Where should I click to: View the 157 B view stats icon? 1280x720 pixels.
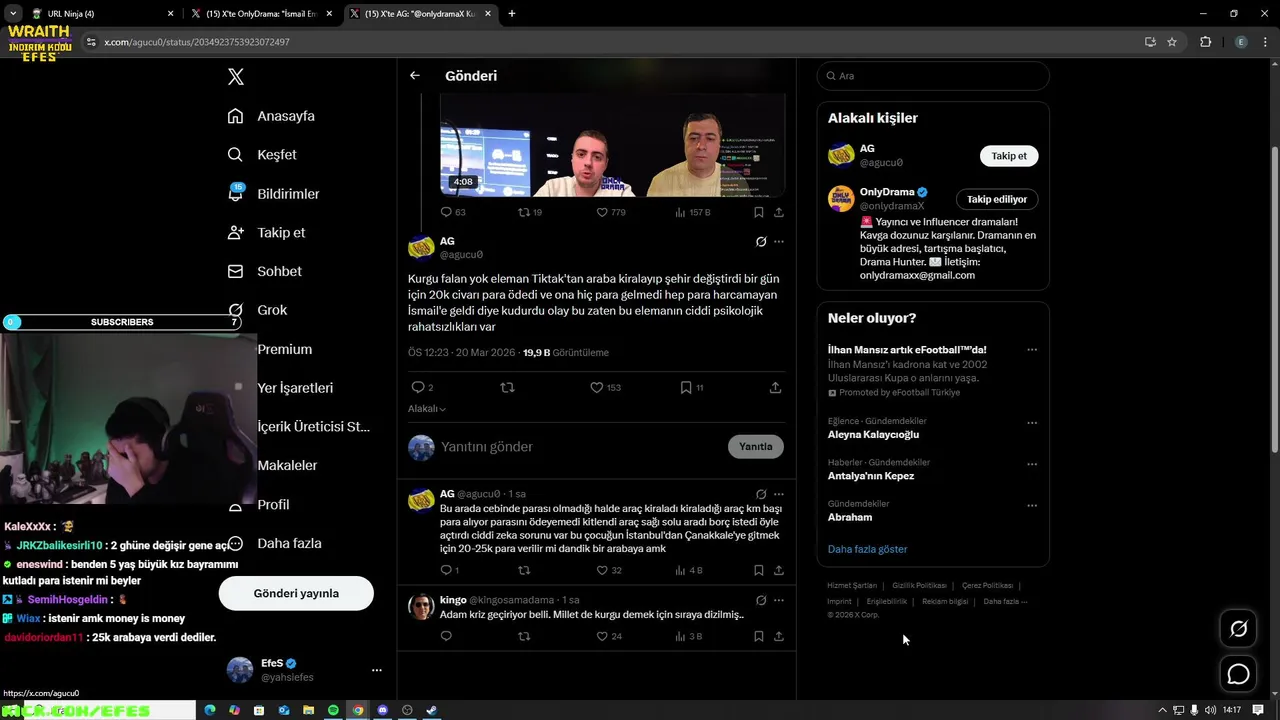point(681,212)
